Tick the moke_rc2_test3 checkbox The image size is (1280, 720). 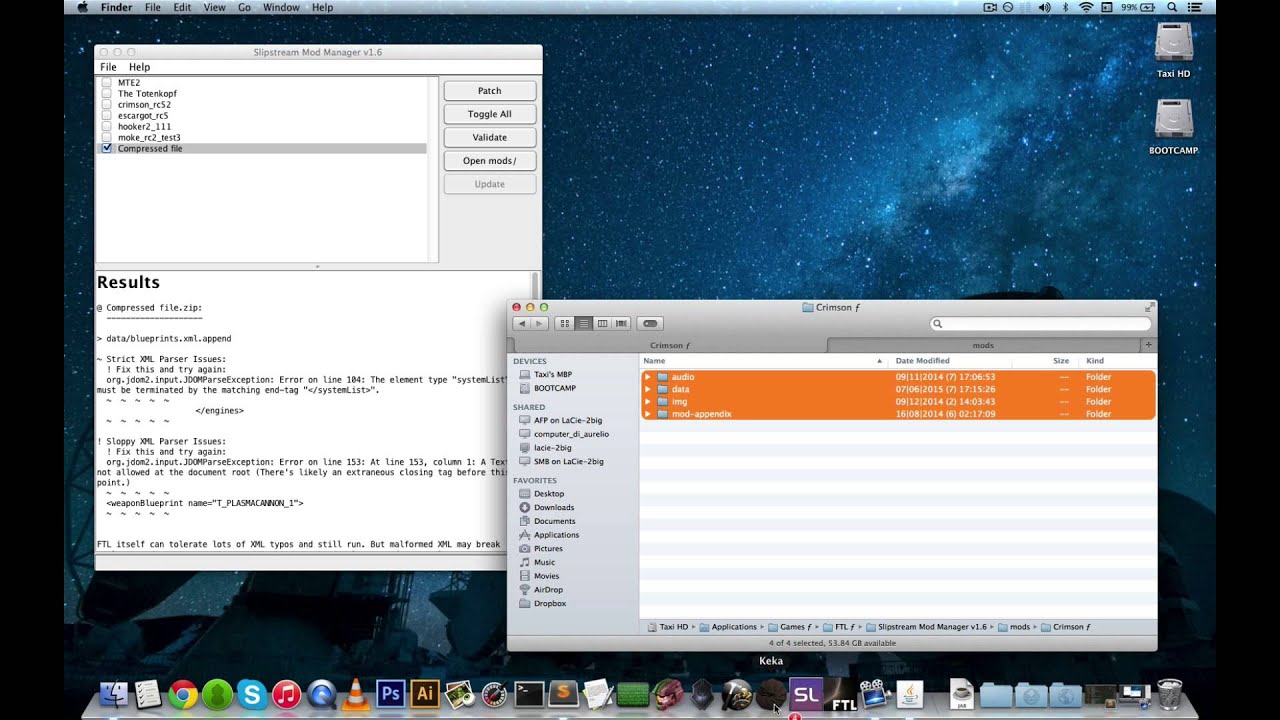(106, 137)
